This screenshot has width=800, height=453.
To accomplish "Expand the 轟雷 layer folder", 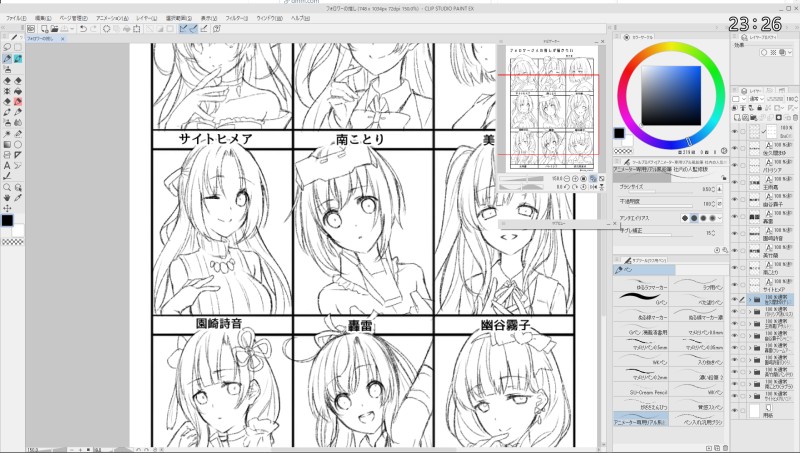I will tap(750, 348).
